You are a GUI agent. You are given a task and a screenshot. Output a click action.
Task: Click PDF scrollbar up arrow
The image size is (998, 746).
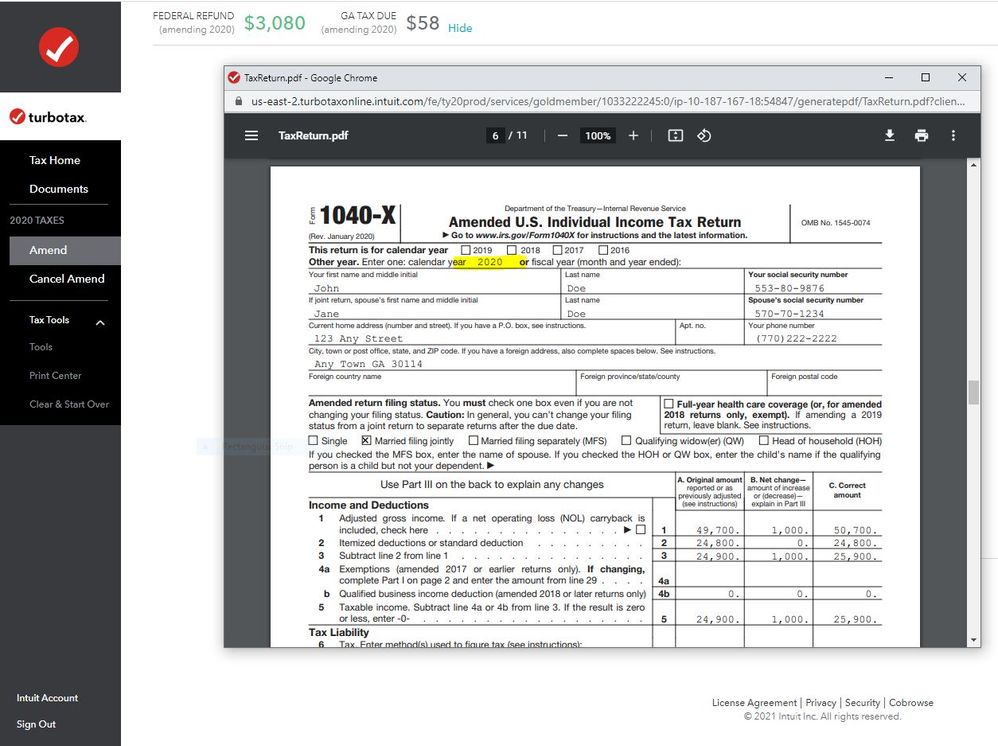tap(974, 165)
